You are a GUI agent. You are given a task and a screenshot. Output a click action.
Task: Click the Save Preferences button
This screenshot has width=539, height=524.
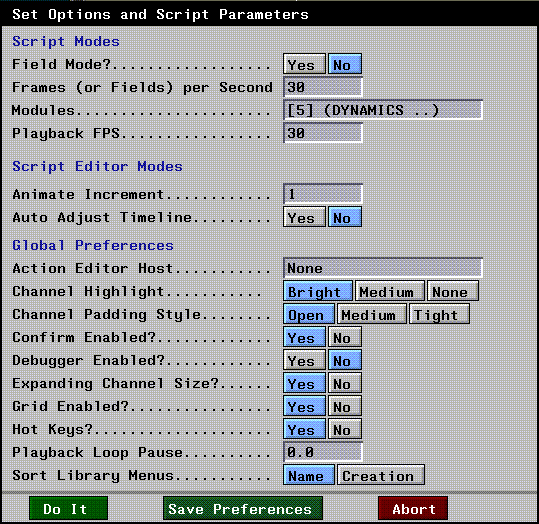243,508
